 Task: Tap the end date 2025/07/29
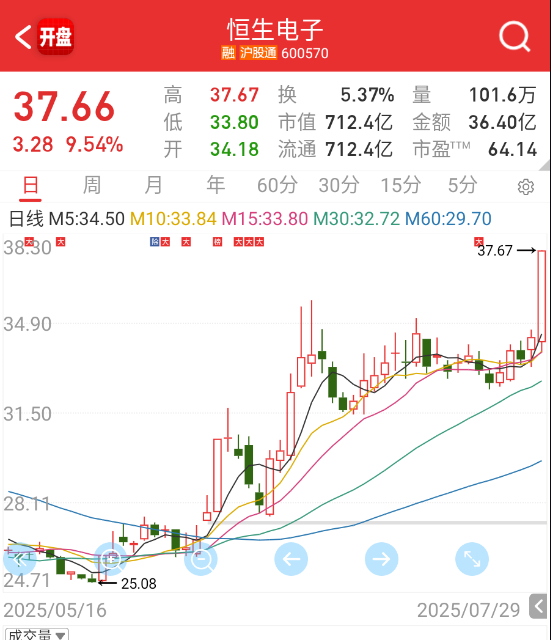click(x=469, y=611)
